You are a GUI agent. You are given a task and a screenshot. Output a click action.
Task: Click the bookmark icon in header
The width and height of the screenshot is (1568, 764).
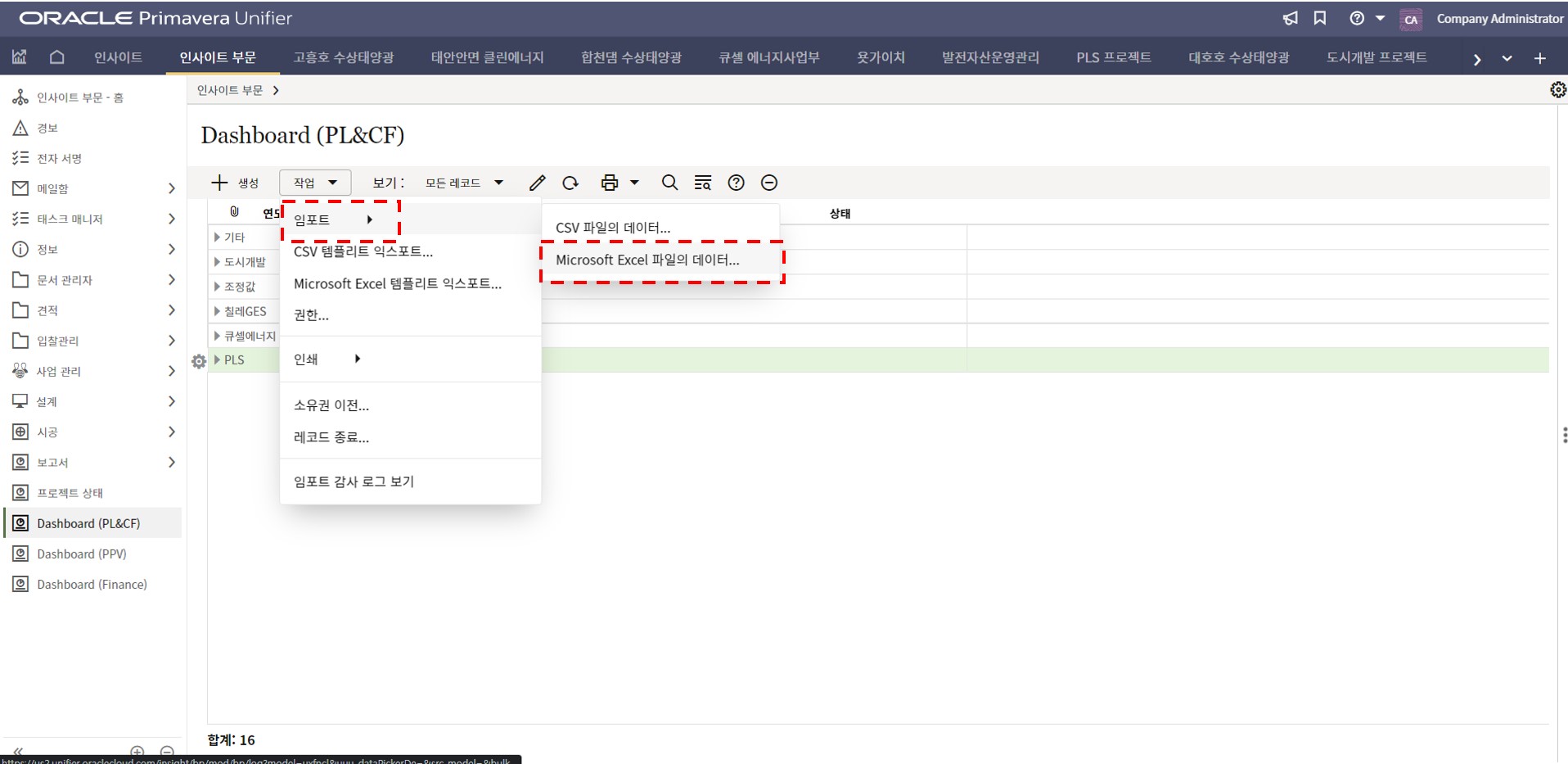point(1320,18)
